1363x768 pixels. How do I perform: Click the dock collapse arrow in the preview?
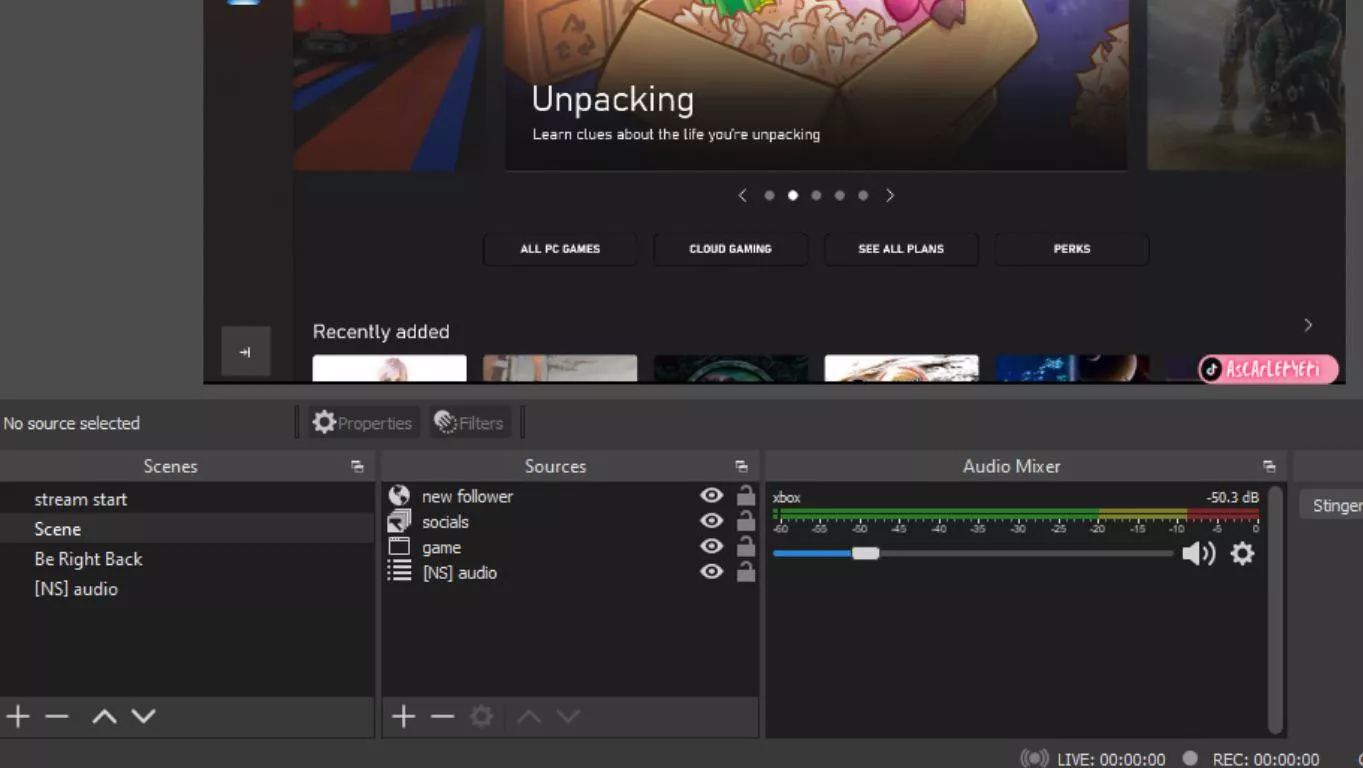pos(246,351)
